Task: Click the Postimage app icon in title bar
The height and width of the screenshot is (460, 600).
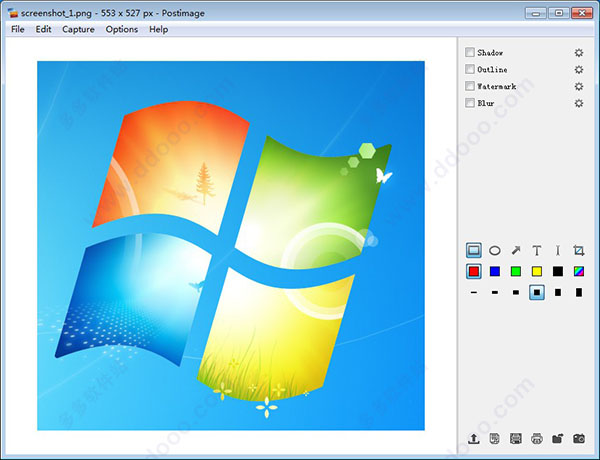Action: pos(13,13)
